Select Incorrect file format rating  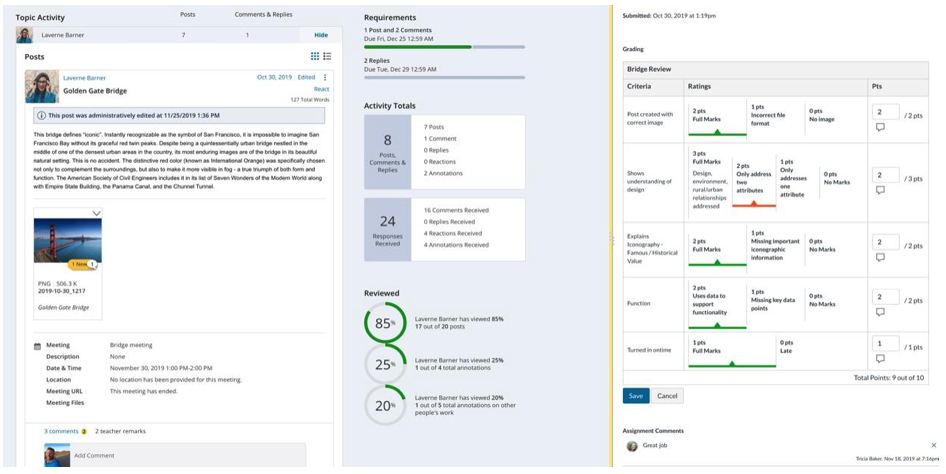[775, 115]
